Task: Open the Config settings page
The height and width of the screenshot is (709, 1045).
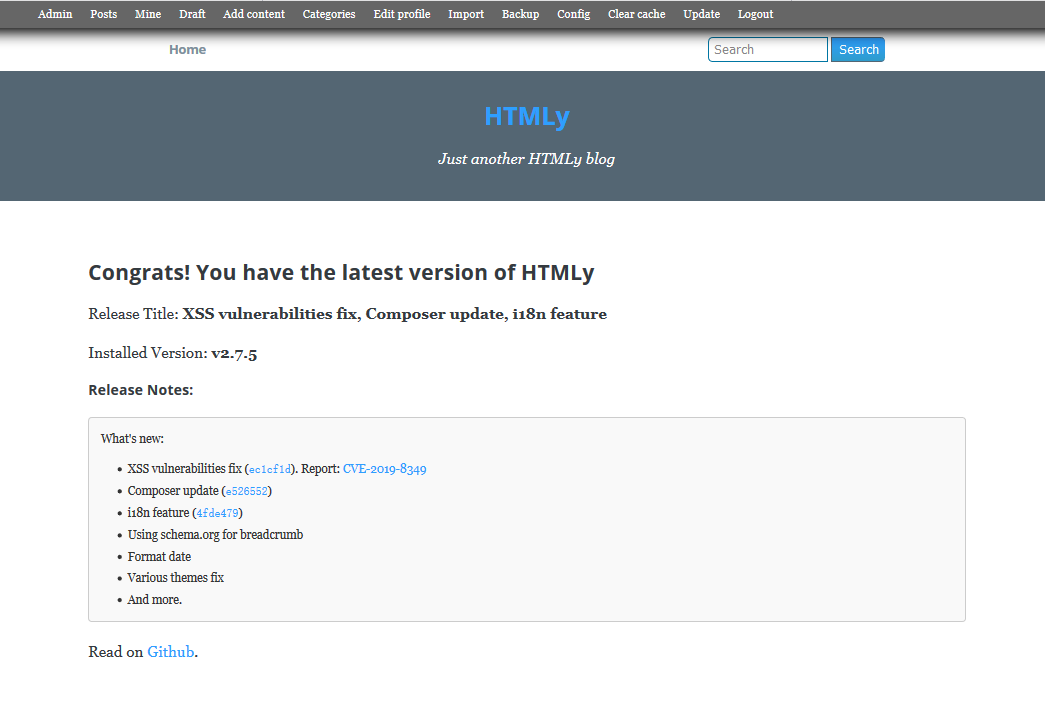Action: click(573, 14)
